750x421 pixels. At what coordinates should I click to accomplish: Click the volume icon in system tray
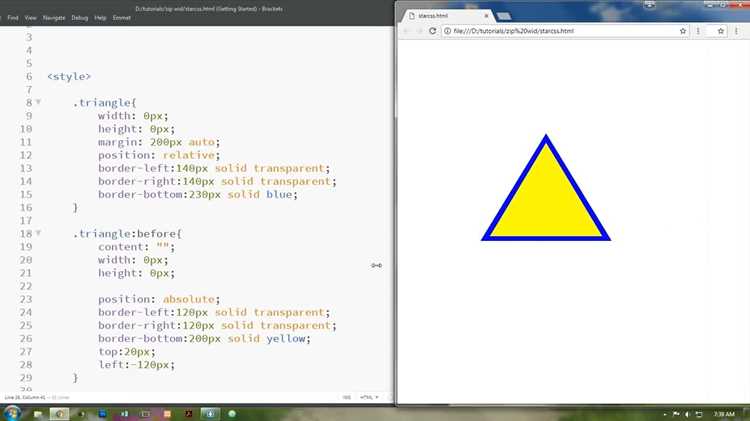tap(687, 414)
